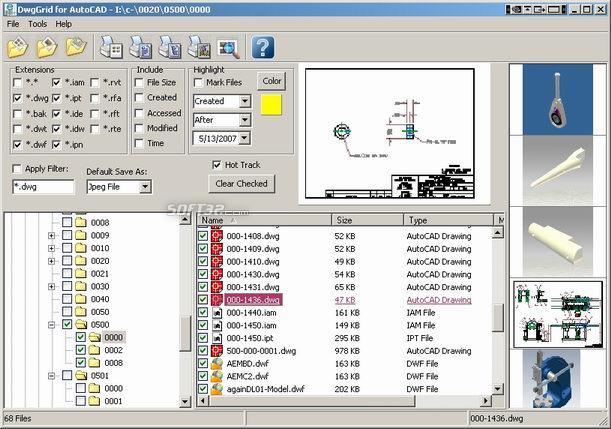Collapse the 0500 folder node
The height and width of the screenshot is (429, 611).
[51, 325]
